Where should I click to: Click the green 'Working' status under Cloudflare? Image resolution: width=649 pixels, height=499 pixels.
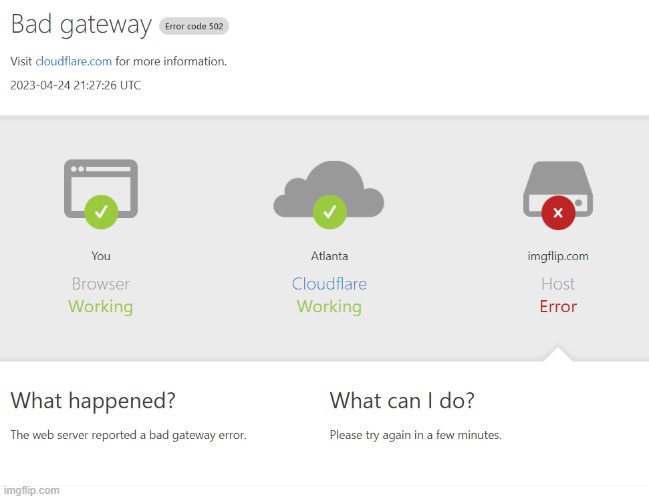pos(329,307)
